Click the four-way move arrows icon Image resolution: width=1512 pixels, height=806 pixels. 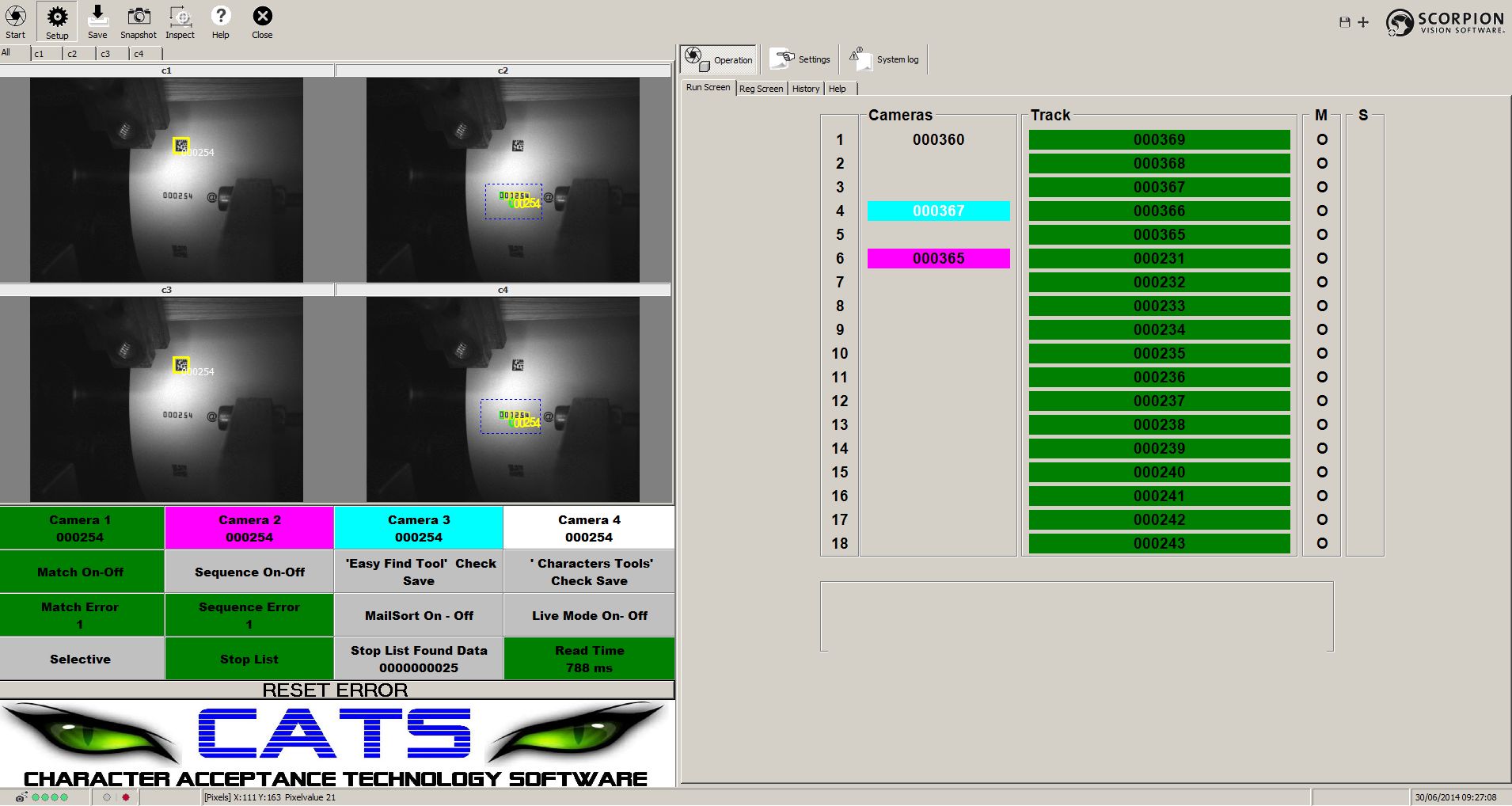tap(1363, 22)
